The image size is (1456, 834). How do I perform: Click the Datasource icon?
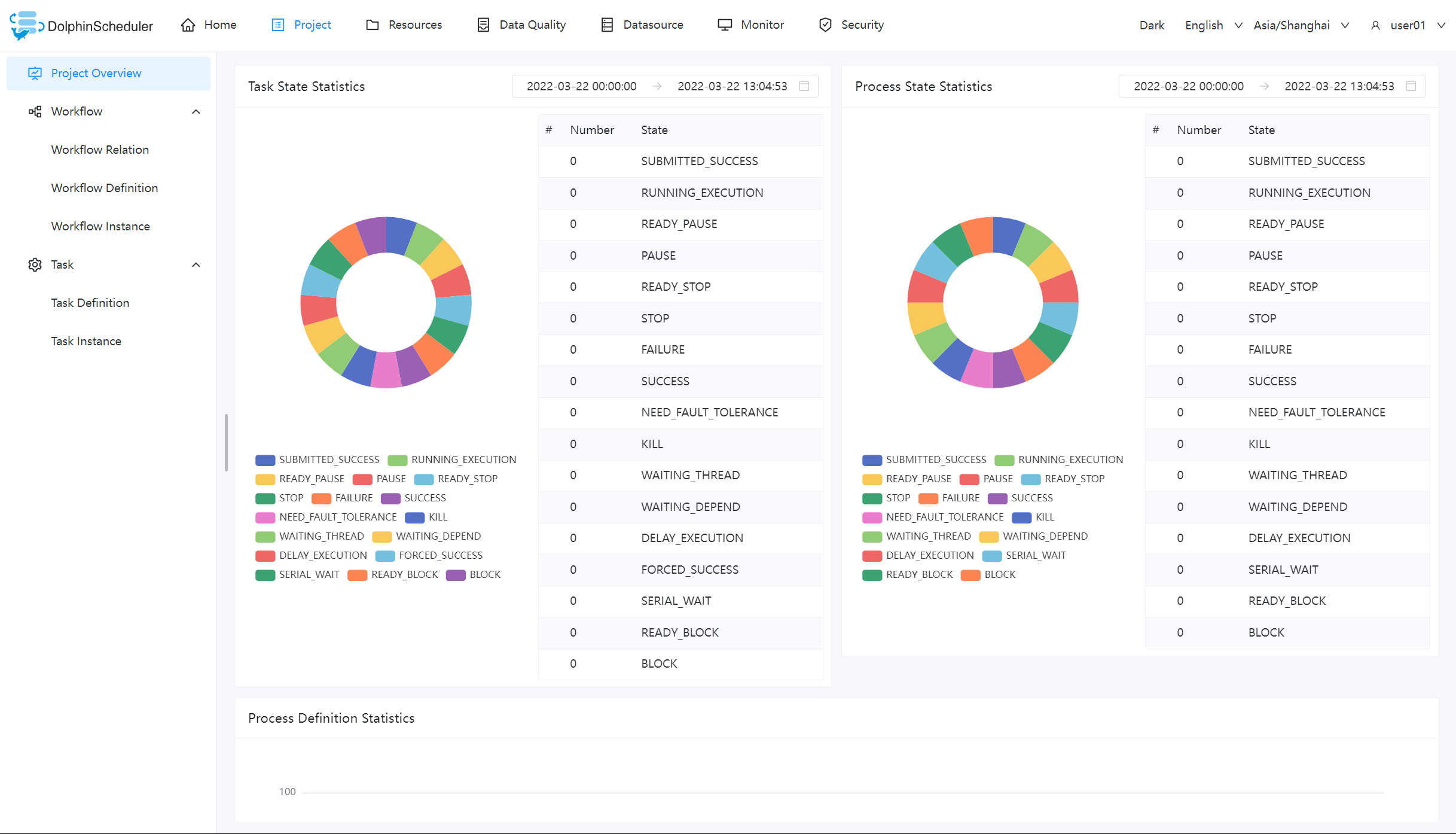pos(608,25)
